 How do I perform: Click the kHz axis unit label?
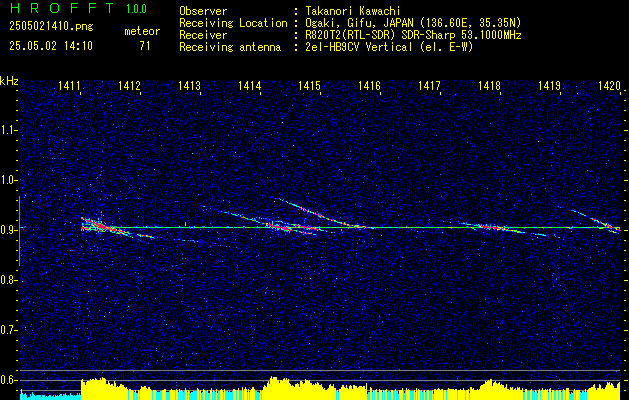tap(9, 81)
